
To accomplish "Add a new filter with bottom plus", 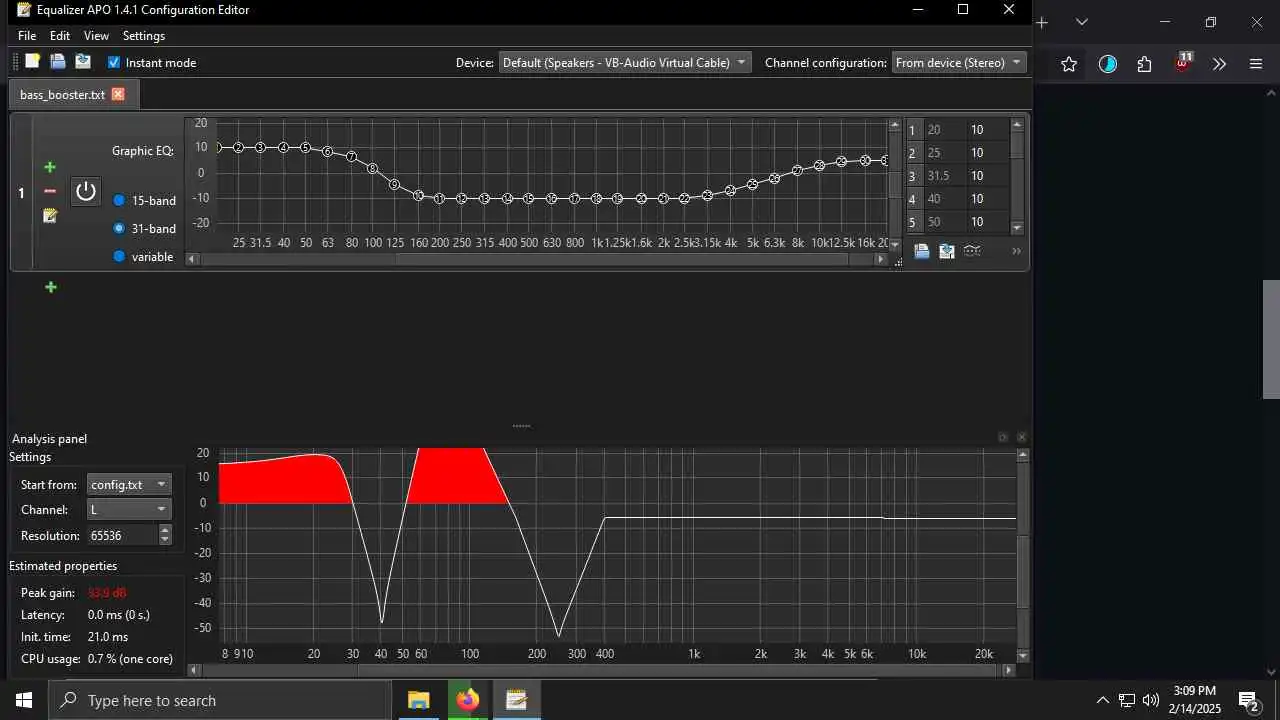I will [50, 287].
